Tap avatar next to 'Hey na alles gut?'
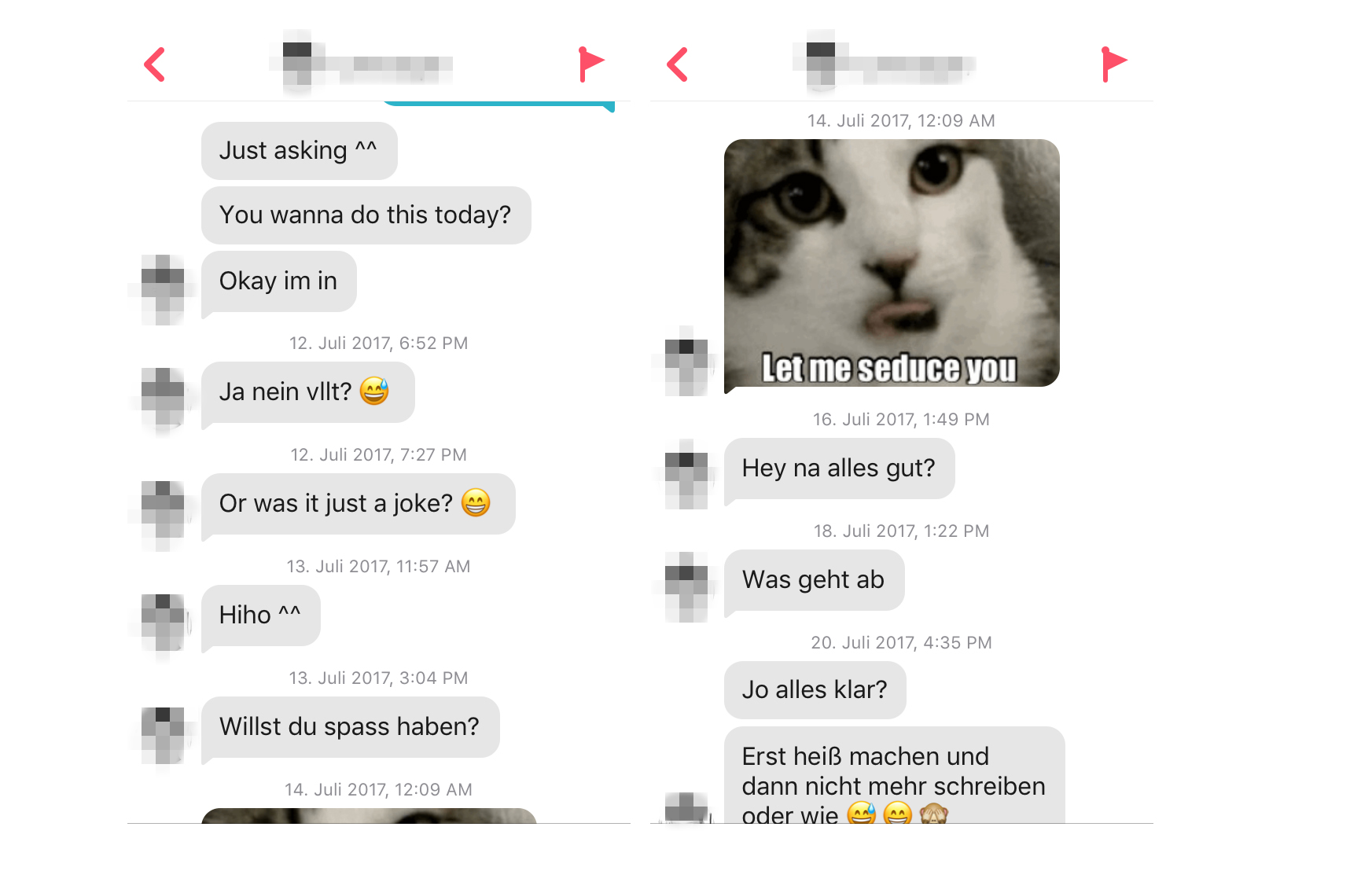Viewport: 1372px width, 893px height. coord(686,474)
